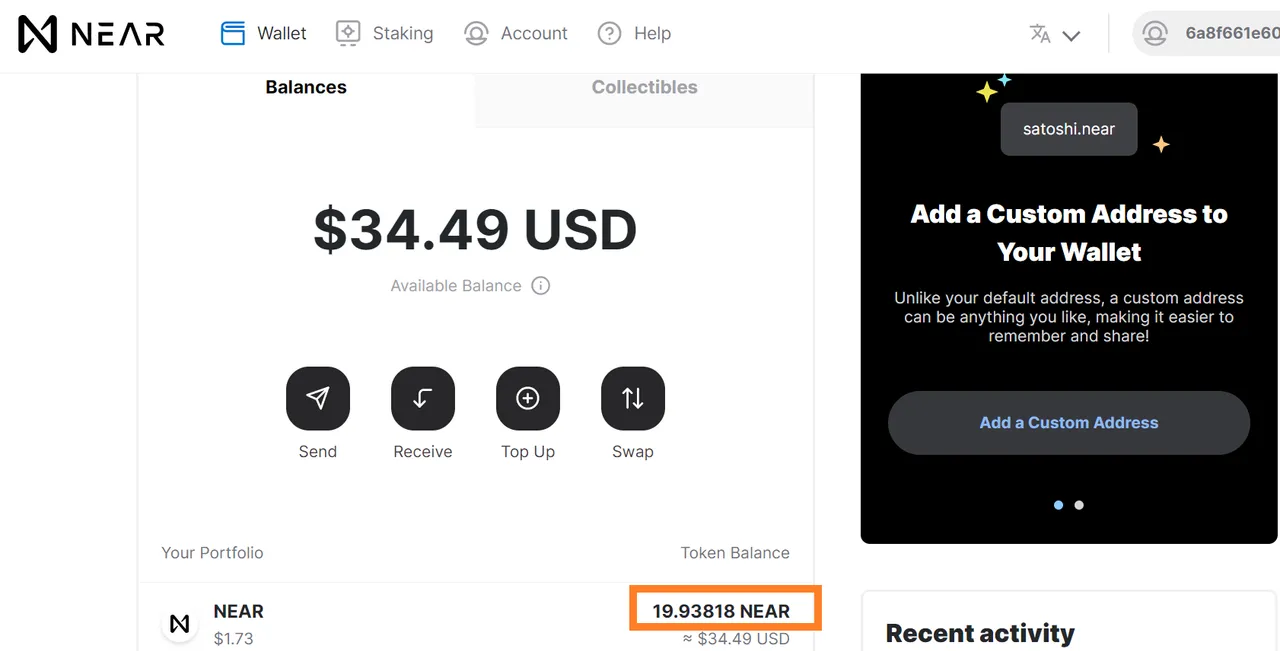Click the Send paper-plane icon button
1280x651 pixels.
pyautogui.click(x=318, y=399)
